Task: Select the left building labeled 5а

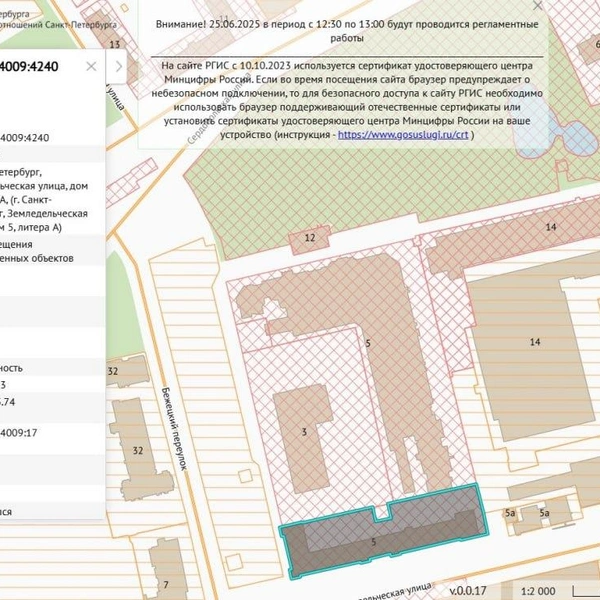Action: pyautogui.click(x=510, y=513)
